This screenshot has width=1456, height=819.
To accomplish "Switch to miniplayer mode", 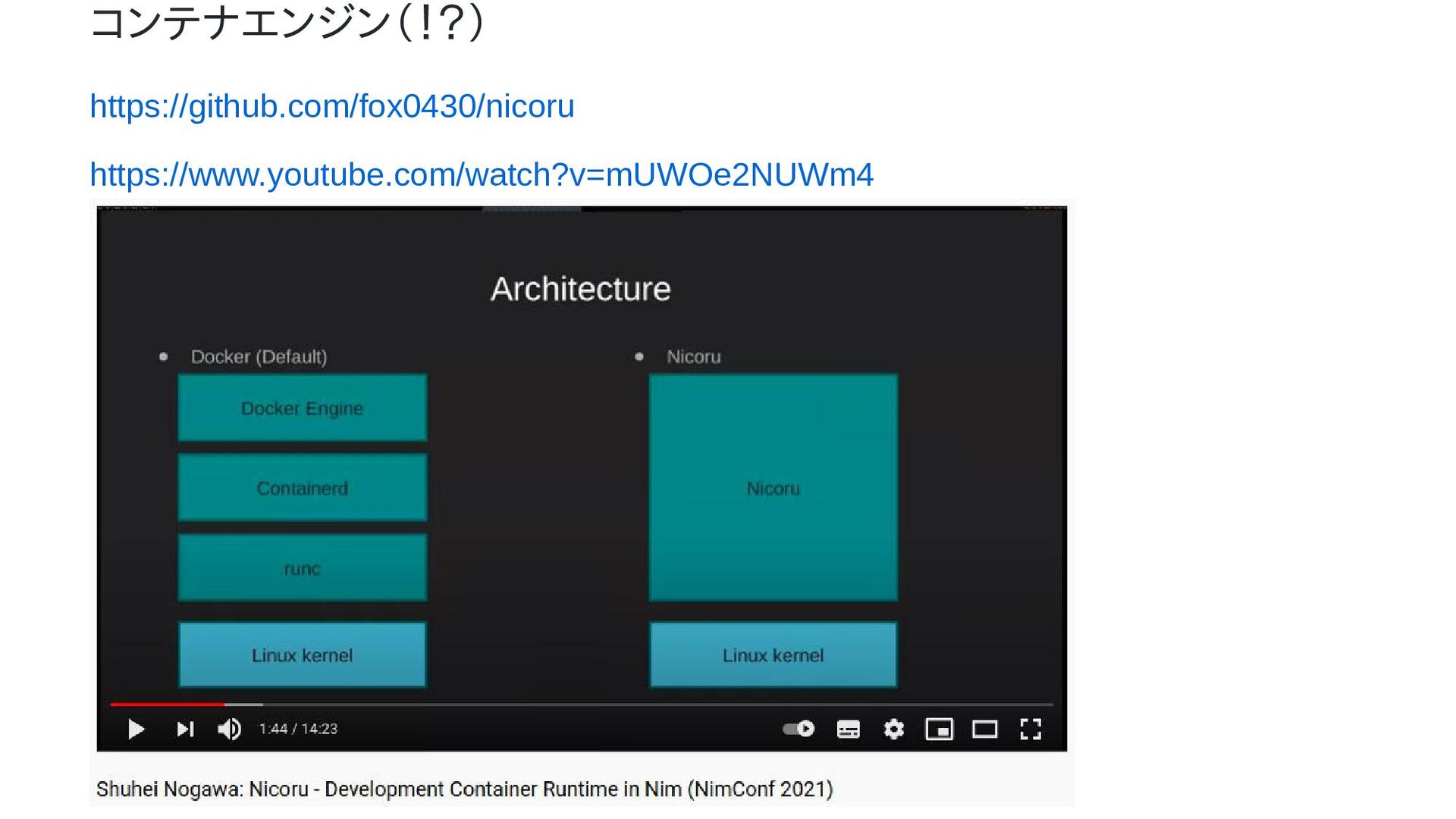I will pos(940,730).
